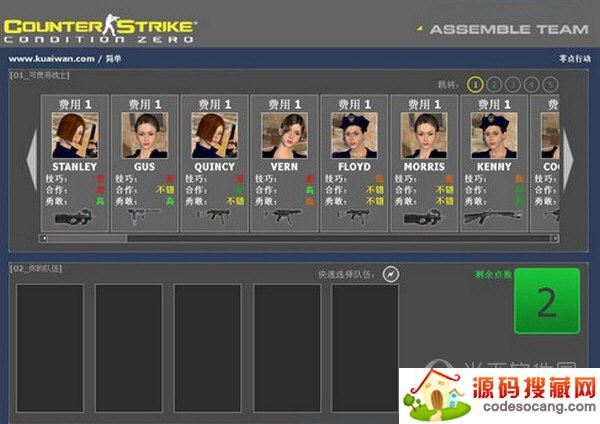Click Gus's yellow 合作 rating
Screen dimensions: 600x424
click(x=165, y=190)
